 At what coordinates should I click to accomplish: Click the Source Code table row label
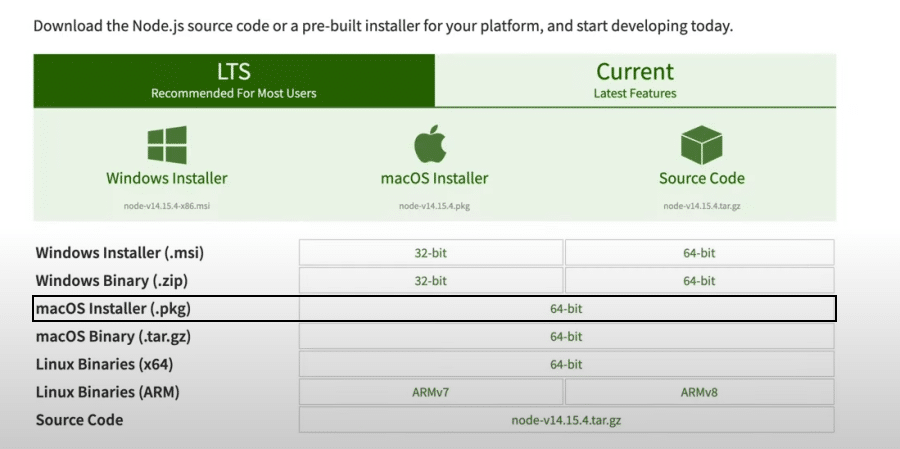pyautogui.click(x=79, y=420)
